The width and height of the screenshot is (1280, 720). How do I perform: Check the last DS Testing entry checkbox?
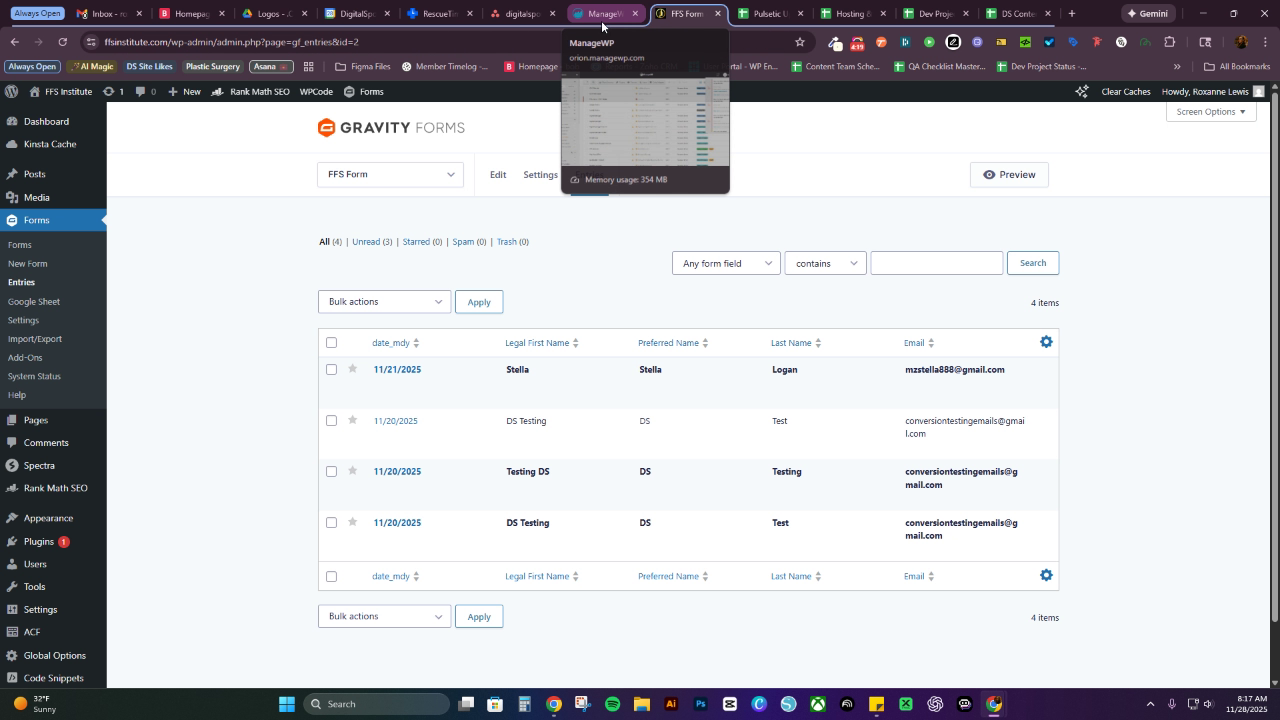tap(331, 523)
